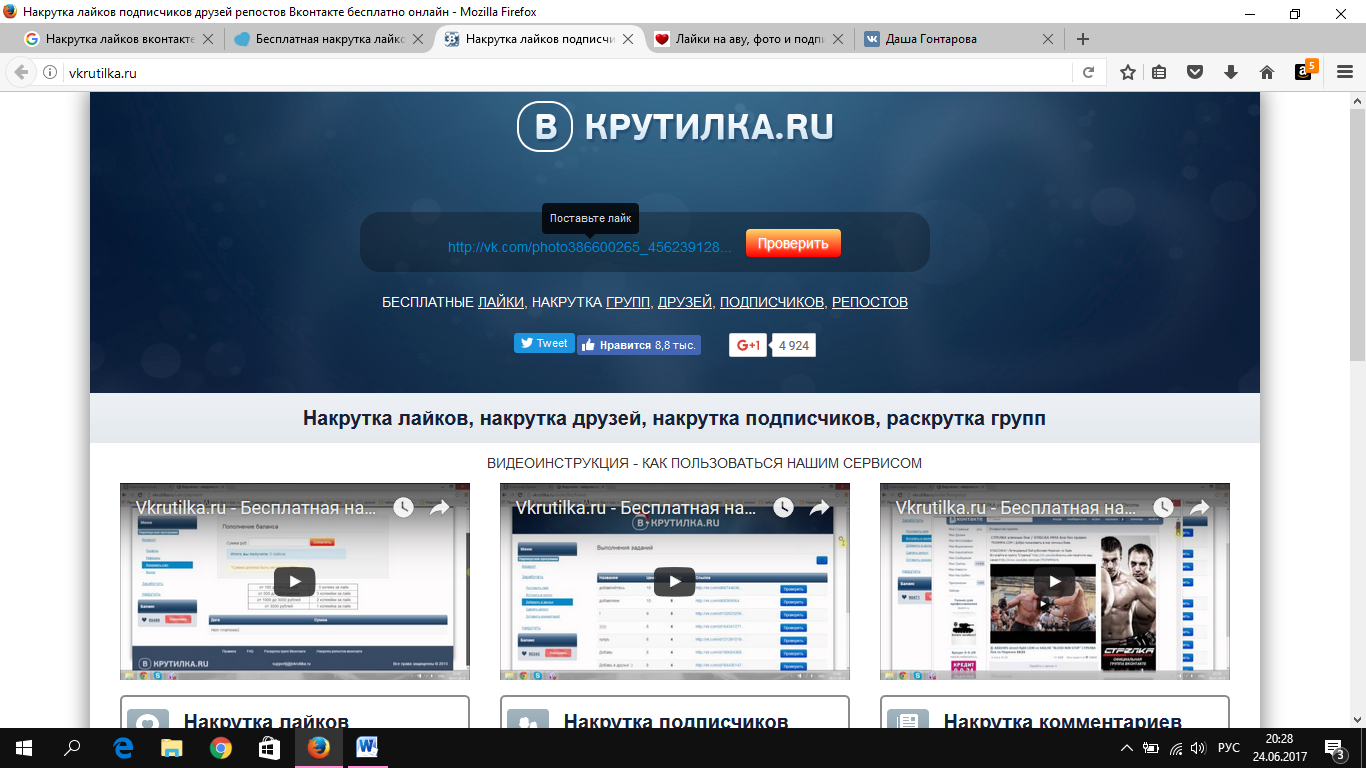The image size is (1366, 768).
Task: Click the Facebook Нравится button
Action: click(x=638, y=345)
